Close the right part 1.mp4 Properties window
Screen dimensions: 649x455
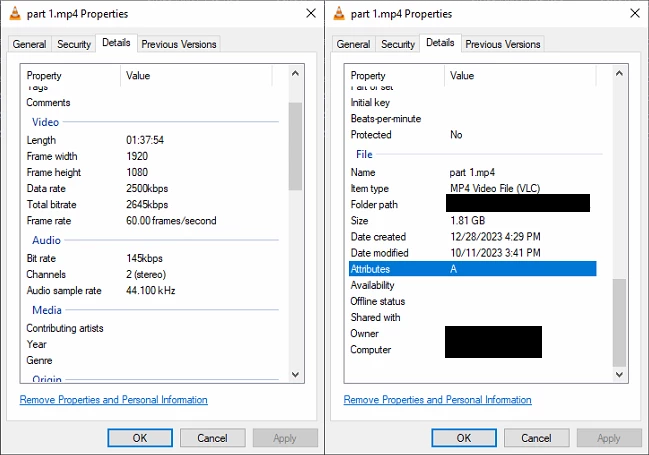coord(635,13)
